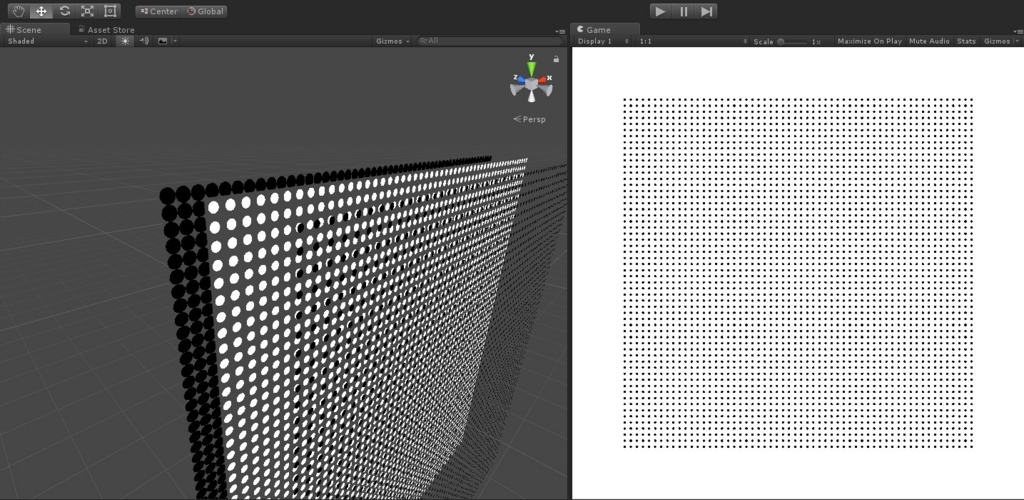Click the Step frame button
This screenshot has height=500, width=1024.
point(706,11)
